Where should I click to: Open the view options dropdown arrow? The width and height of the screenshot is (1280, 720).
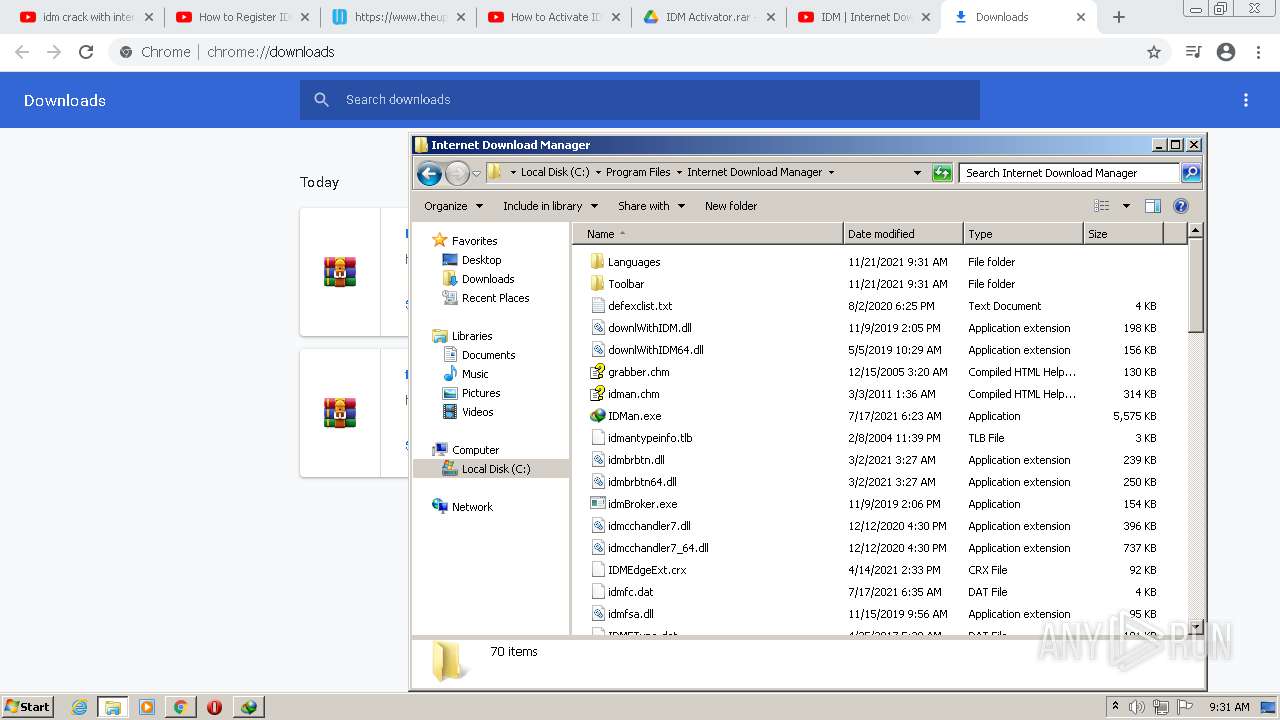(x=1126, y=206)
